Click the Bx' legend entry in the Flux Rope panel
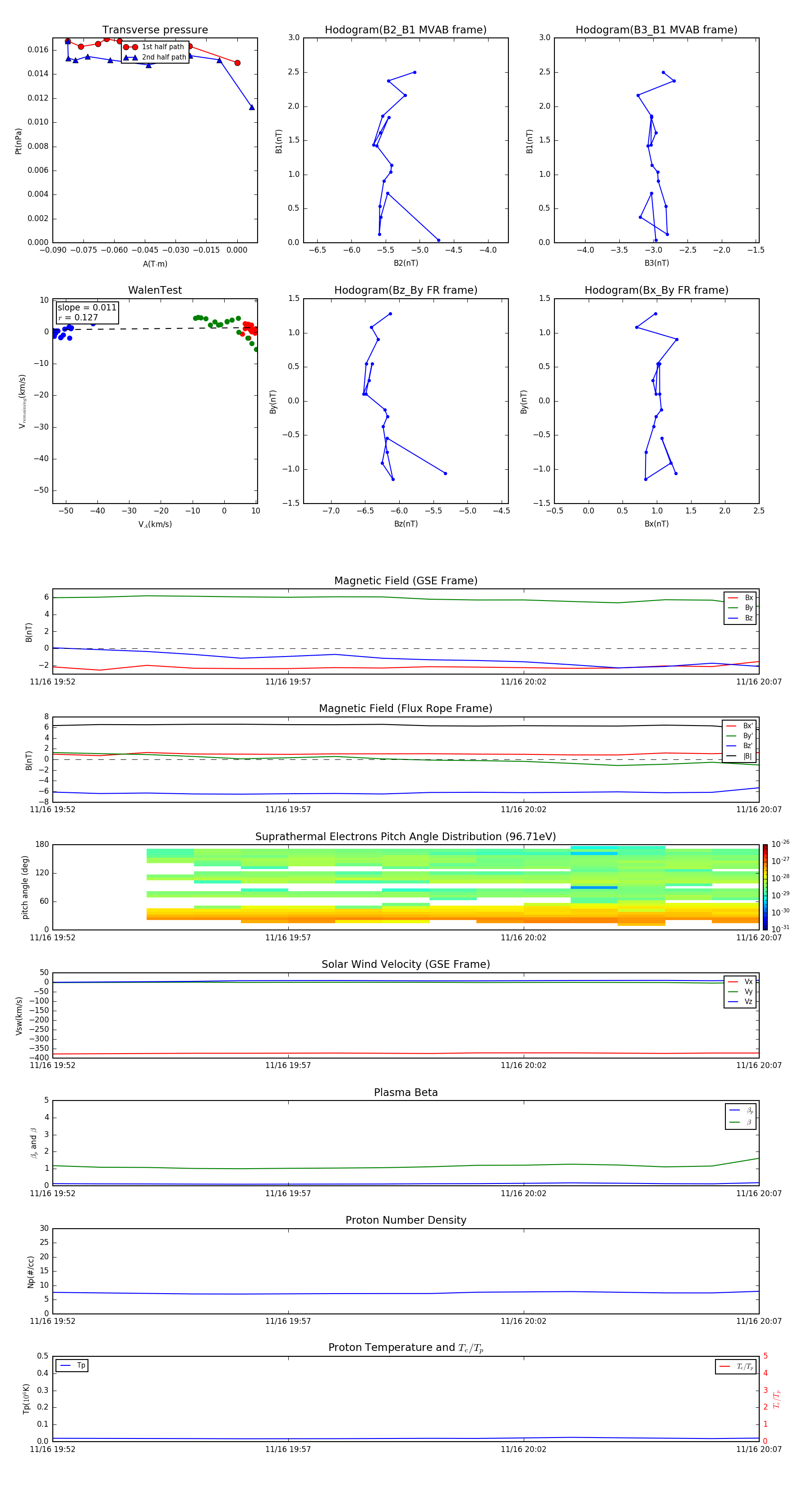The width and height of the screenshot is (812, 1489). (x=739, y=726)
